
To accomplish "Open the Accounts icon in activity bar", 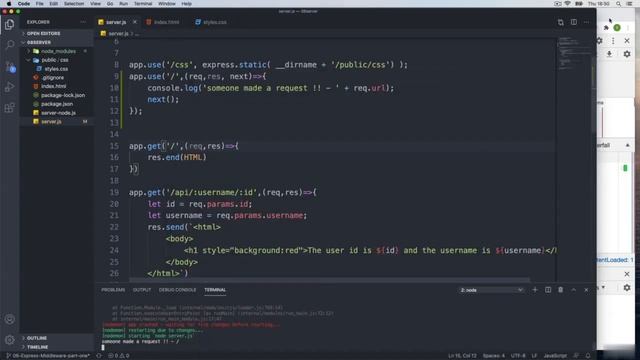I will pyautogui.click(x=9, y=319).
